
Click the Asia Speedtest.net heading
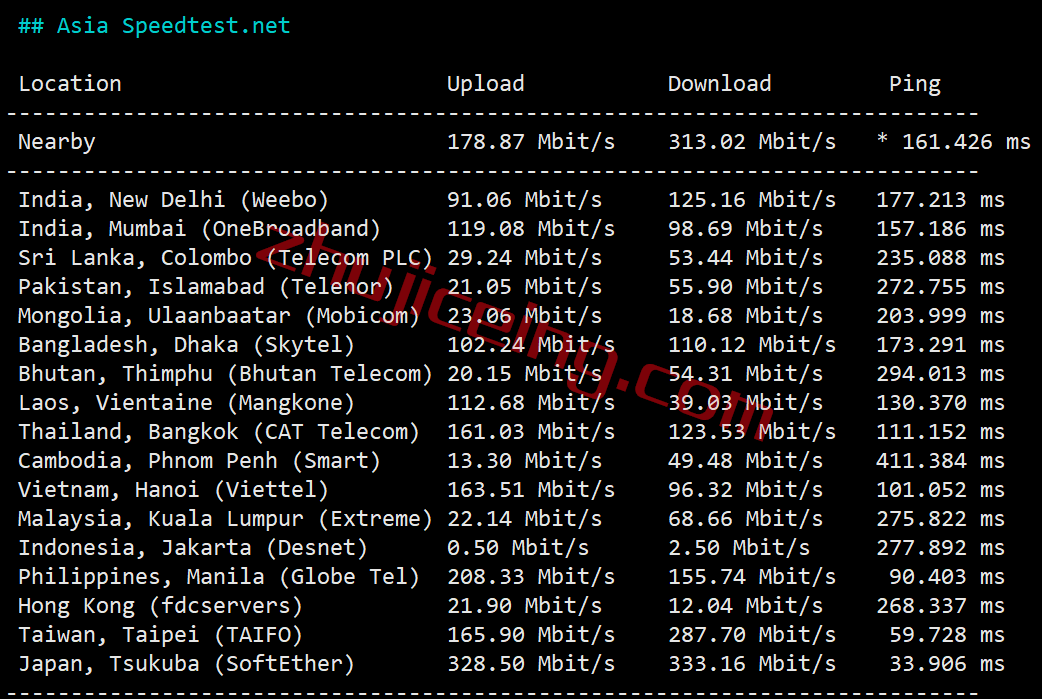(154, 26)
